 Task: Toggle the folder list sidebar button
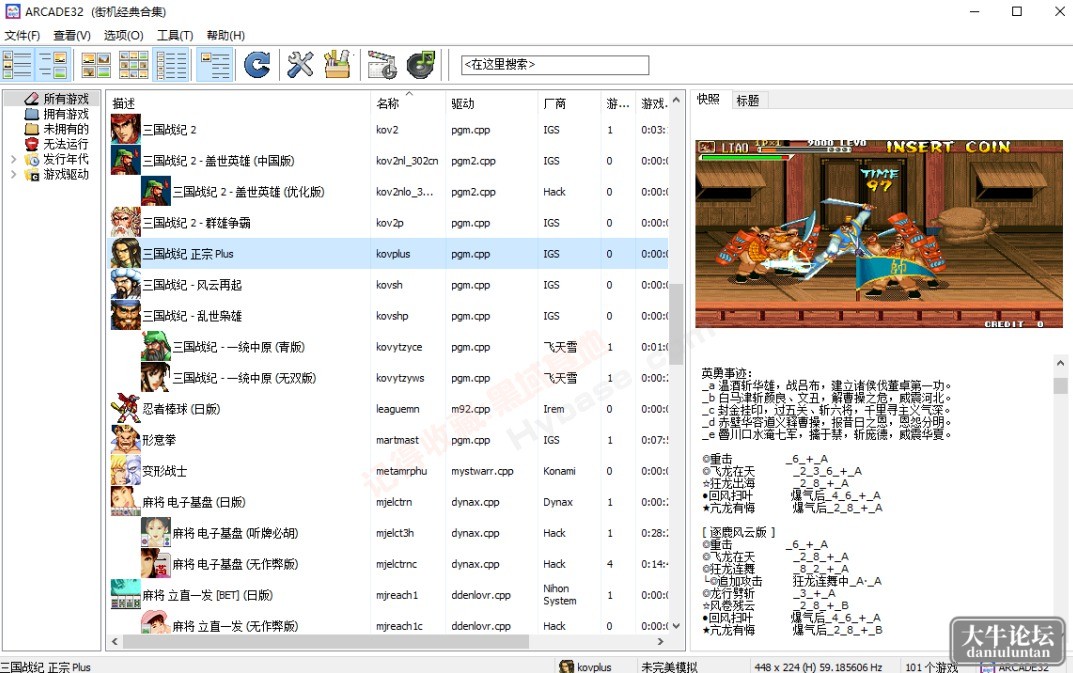click(x=17, y=65)
